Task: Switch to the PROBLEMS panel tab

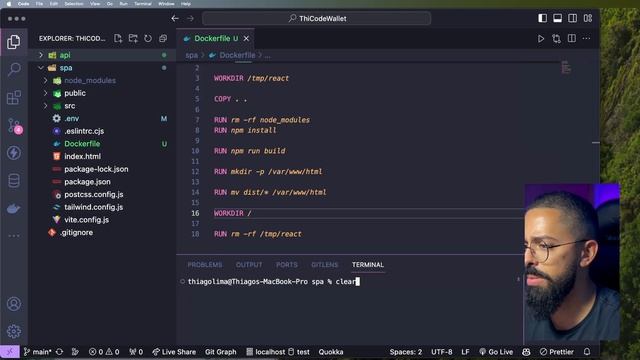Action: (x=205, y=264)
